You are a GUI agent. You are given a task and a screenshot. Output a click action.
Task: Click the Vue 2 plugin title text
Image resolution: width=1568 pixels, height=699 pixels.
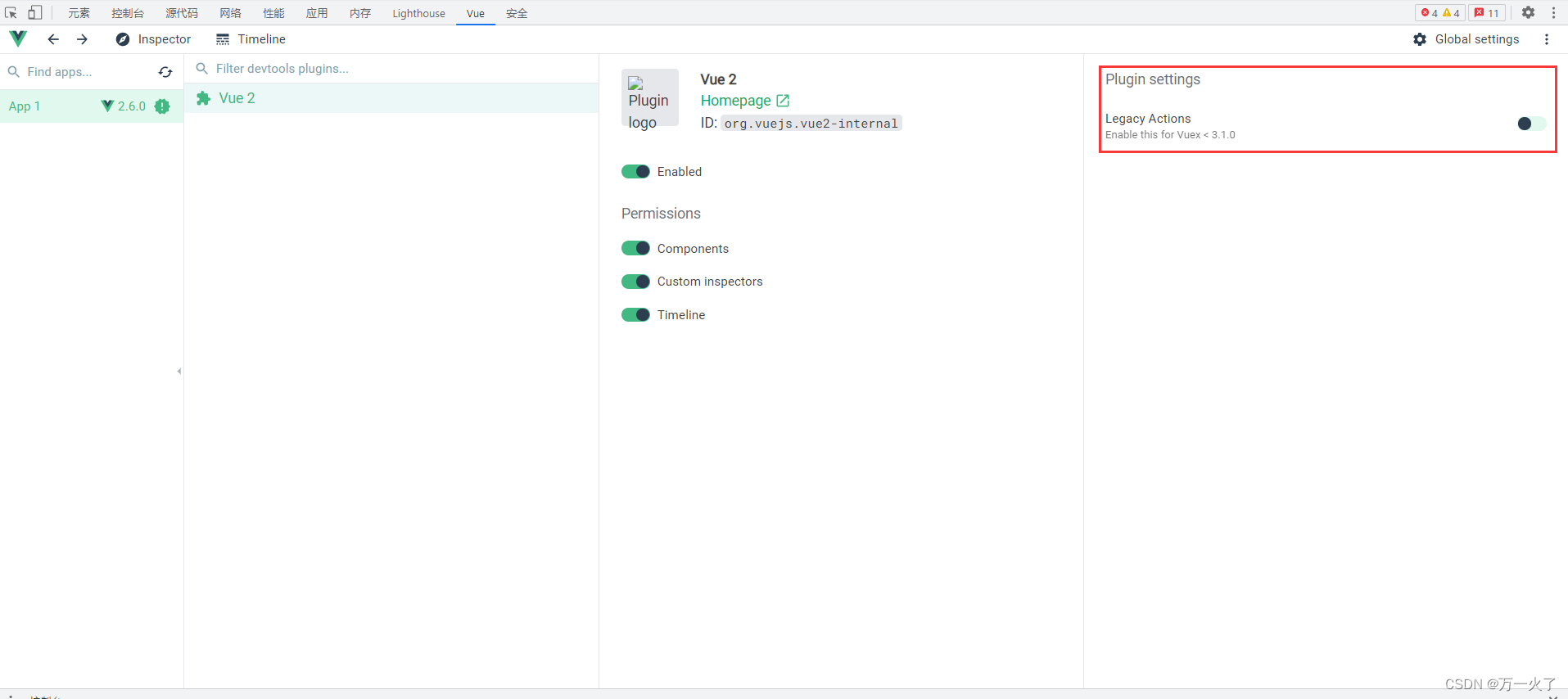click(718, 79)
